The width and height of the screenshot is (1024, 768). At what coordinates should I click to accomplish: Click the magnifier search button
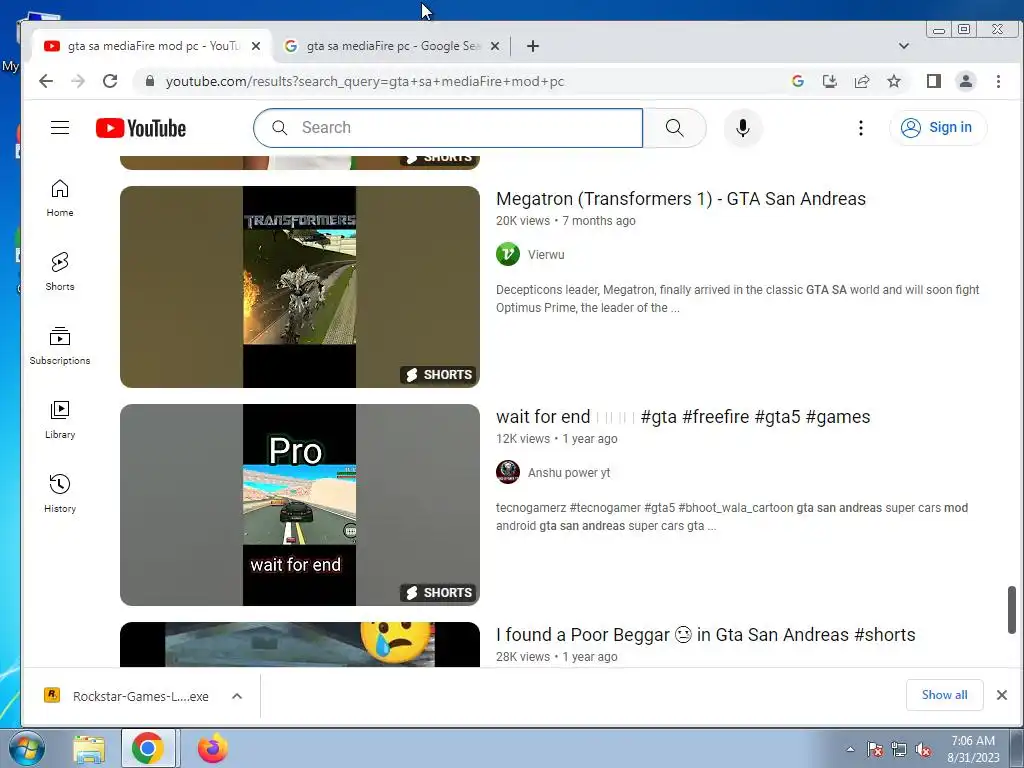pos(675,128)
